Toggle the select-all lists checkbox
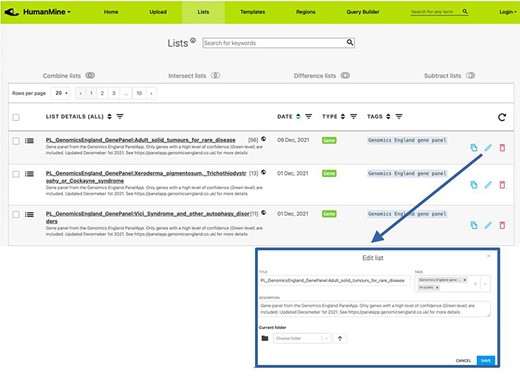The height and width of the screenshot is (376, 520). tap(16, 117)
